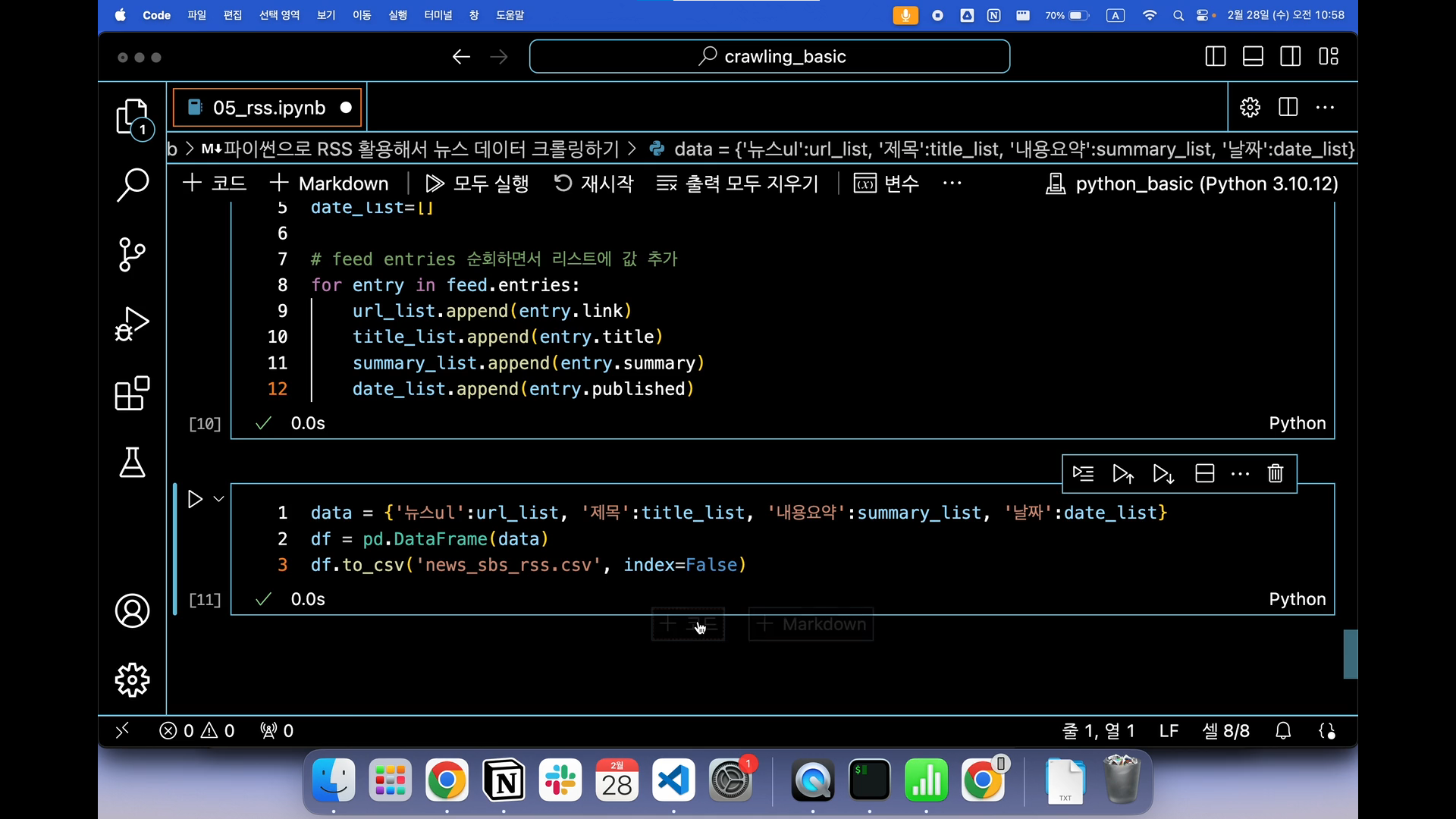1456x819 pixels.
Task: Expand run options arrow beside cell
Action: click(219, 499)
